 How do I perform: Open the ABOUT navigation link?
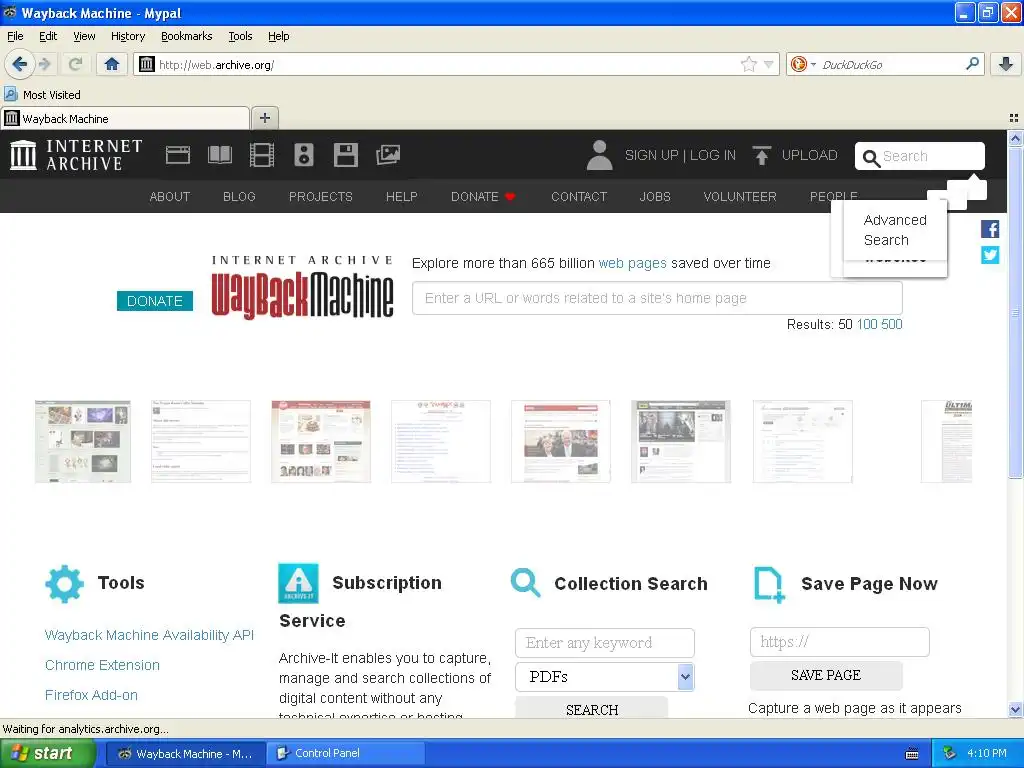[170, 197]
